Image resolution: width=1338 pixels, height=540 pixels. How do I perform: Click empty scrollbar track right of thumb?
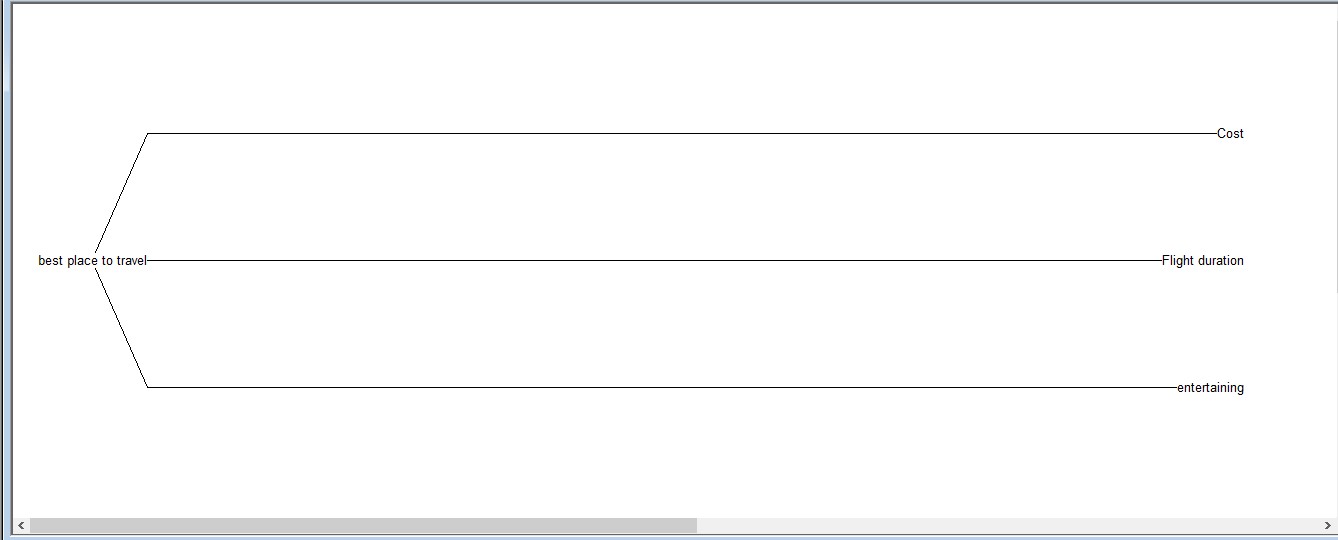click(x=1008, y=526)
